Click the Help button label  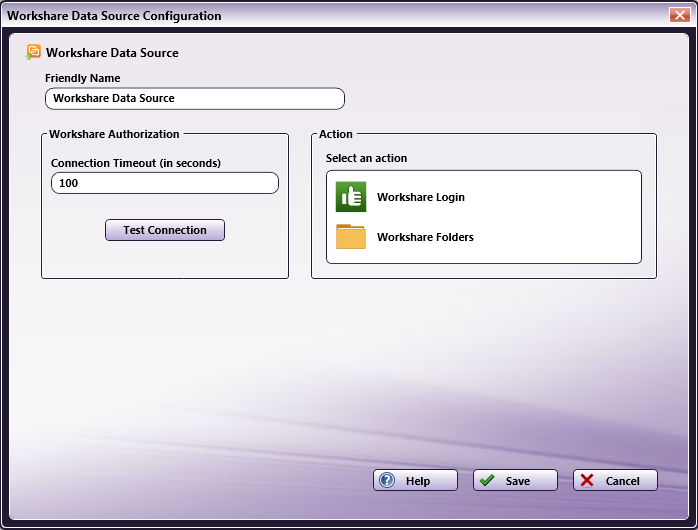(418, 481)
